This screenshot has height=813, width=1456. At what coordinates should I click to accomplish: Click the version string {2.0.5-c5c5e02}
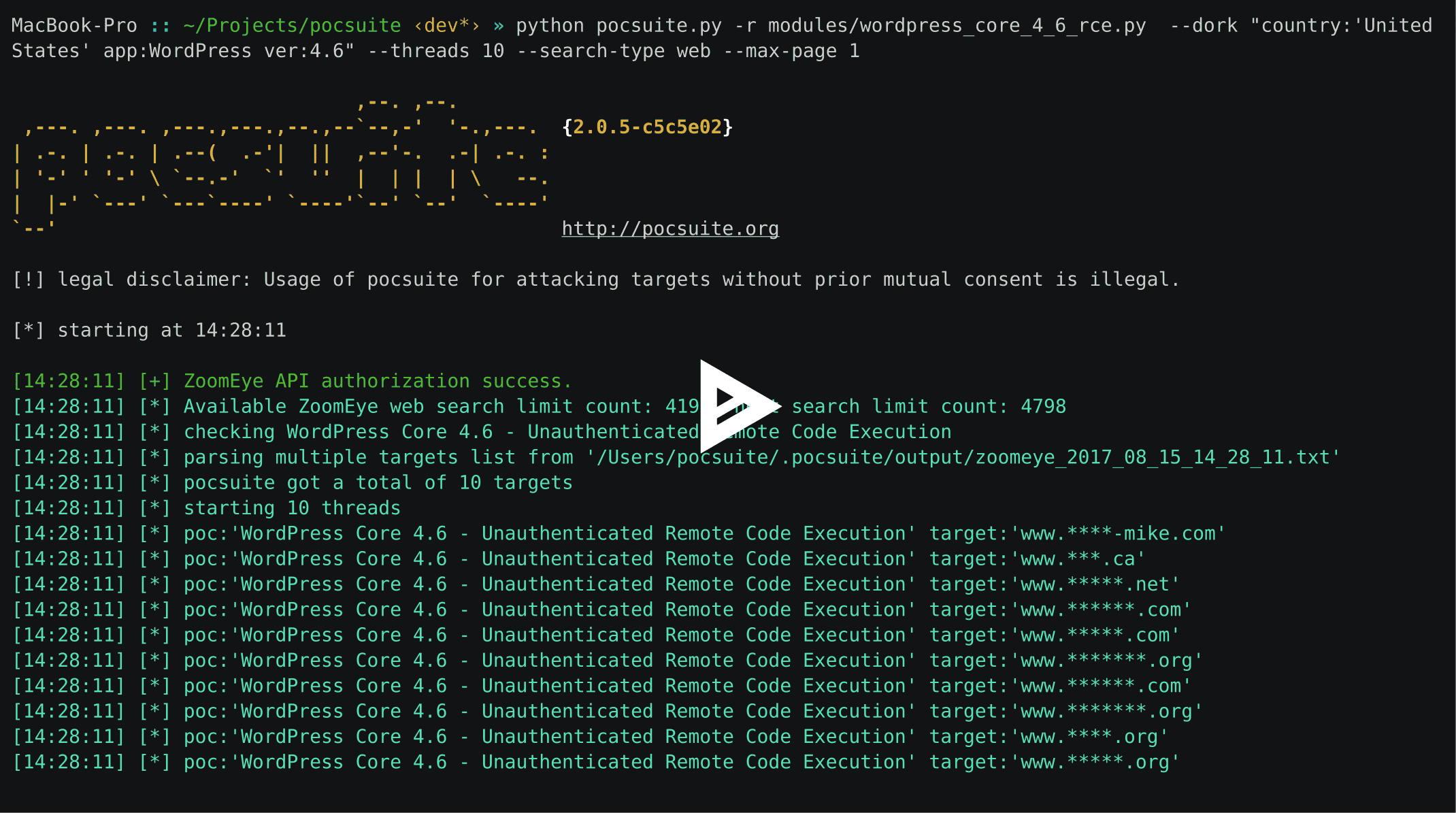click(x=648, y=127)
